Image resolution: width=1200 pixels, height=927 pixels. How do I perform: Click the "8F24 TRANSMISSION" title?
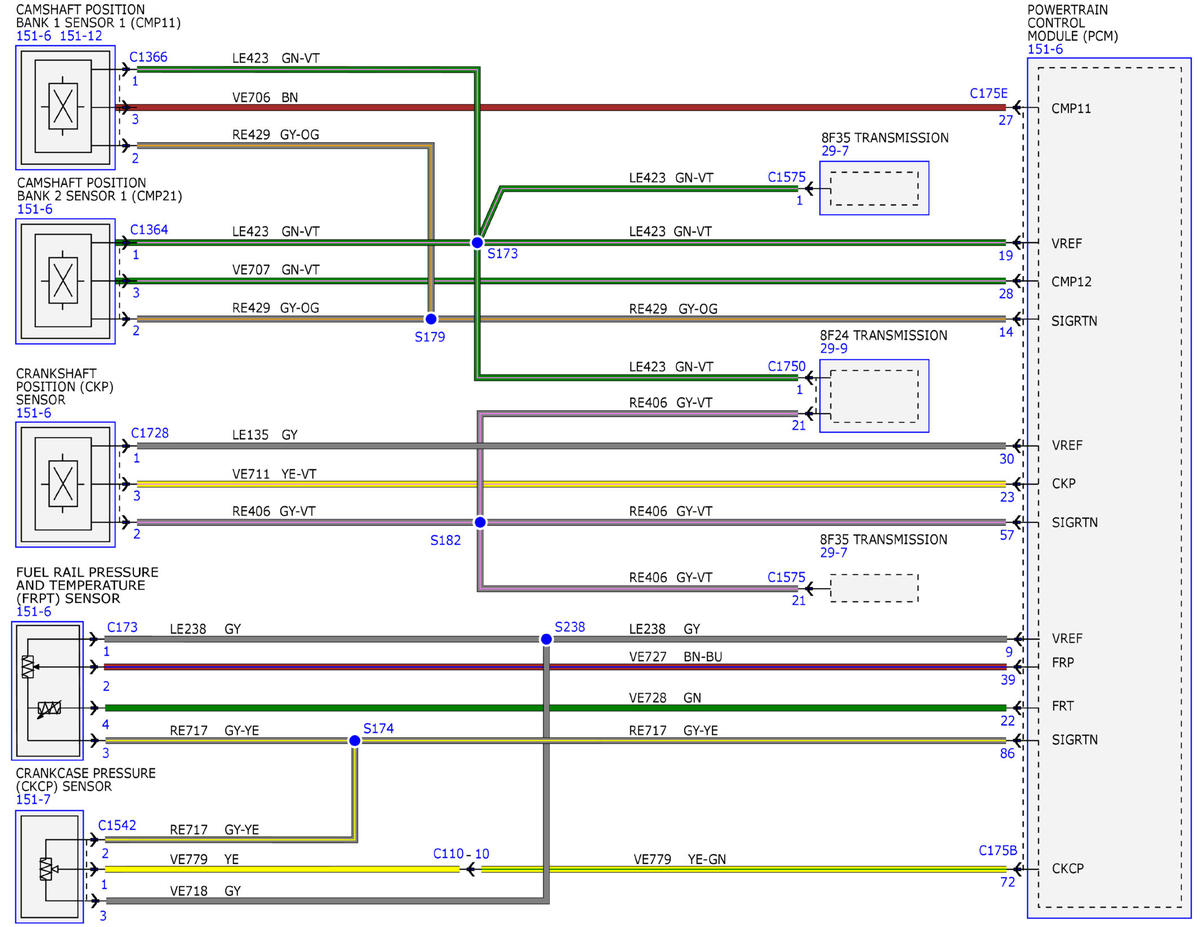[x=883, y=335]
